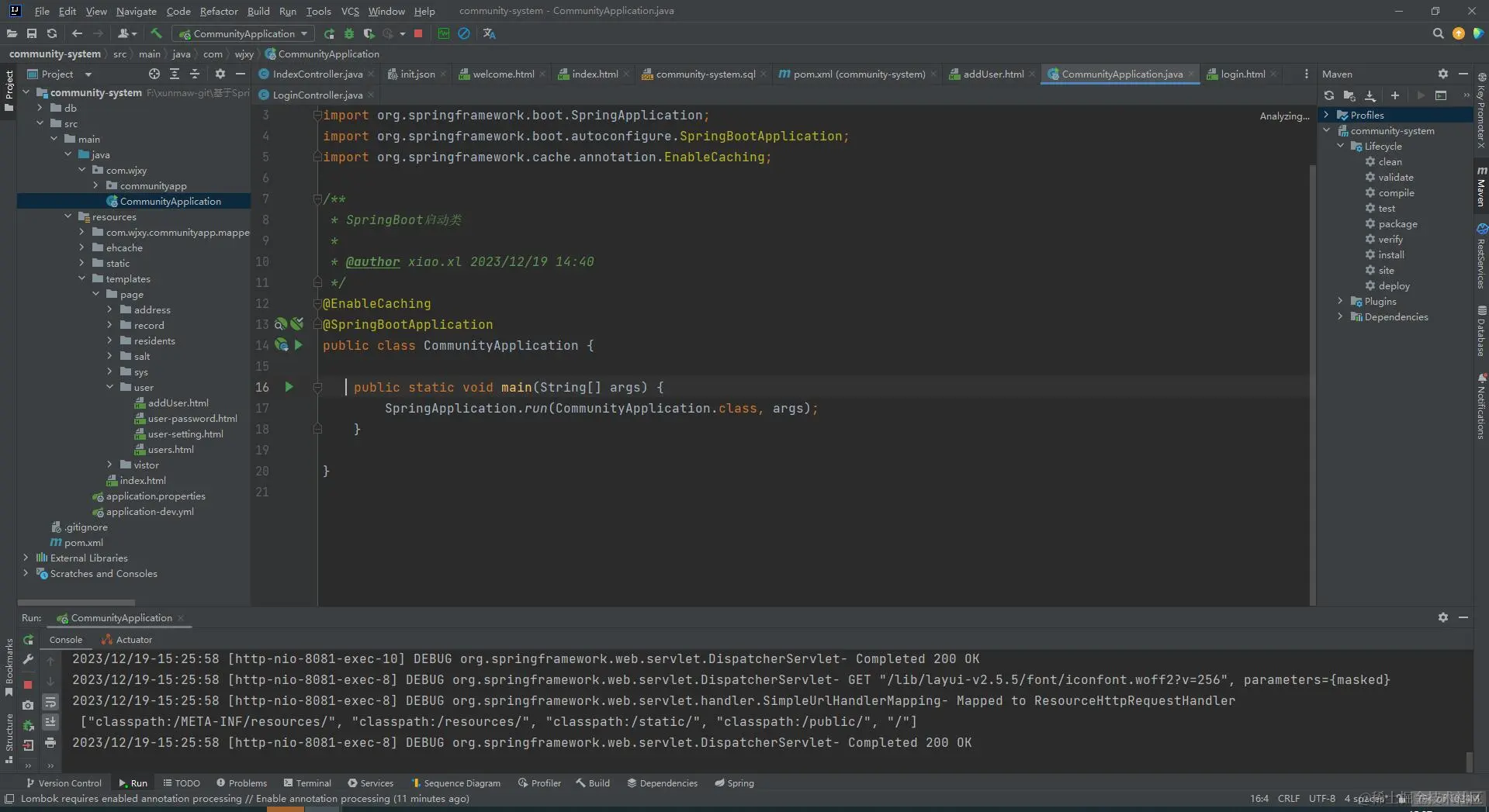
Task: Click the Reload from disk sync icon
Action: tap(52, 33)
